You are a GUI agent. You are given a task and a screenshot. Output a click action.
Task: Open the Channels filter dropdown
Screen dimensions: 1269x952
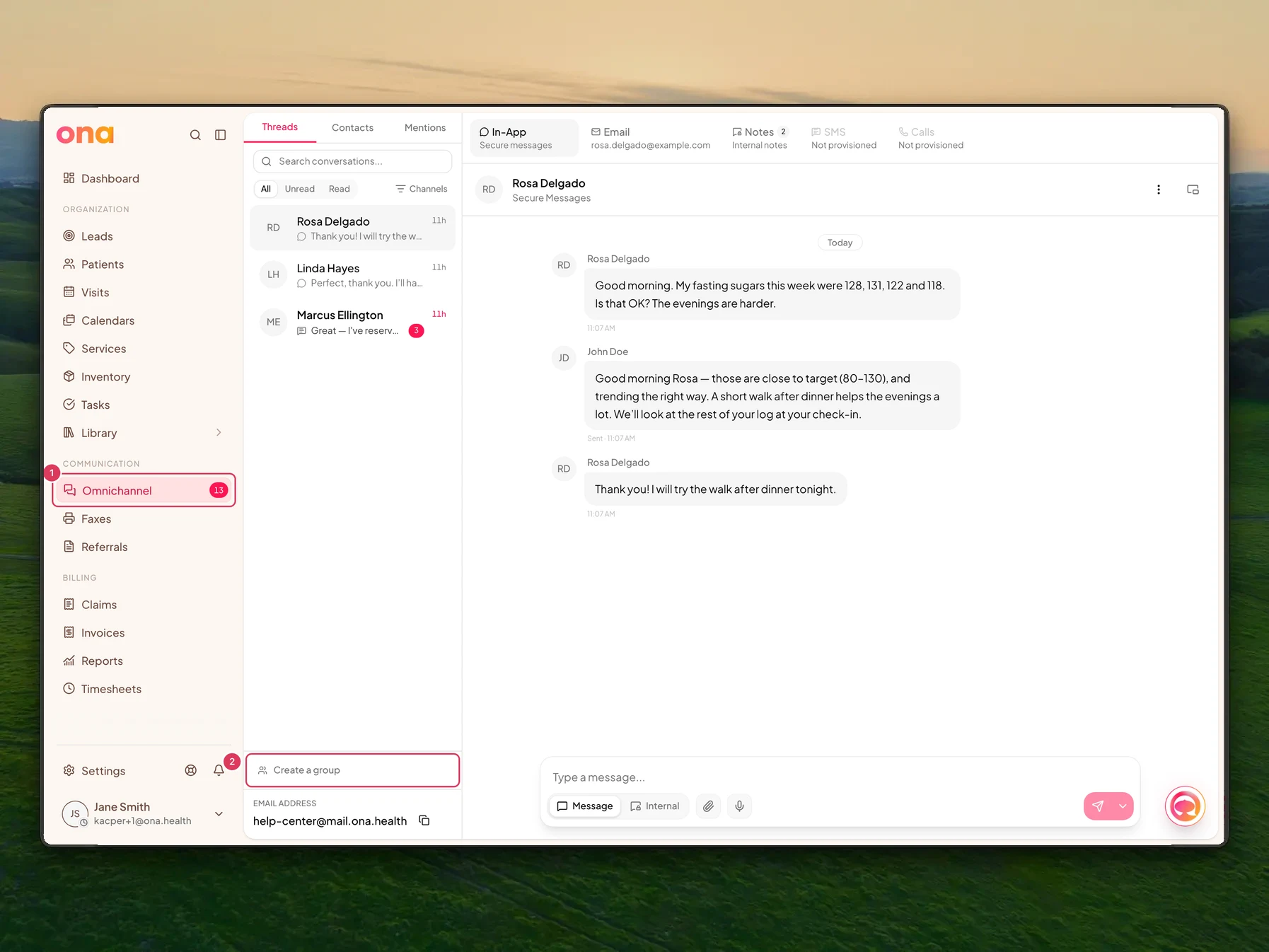[x=422, y=189]
